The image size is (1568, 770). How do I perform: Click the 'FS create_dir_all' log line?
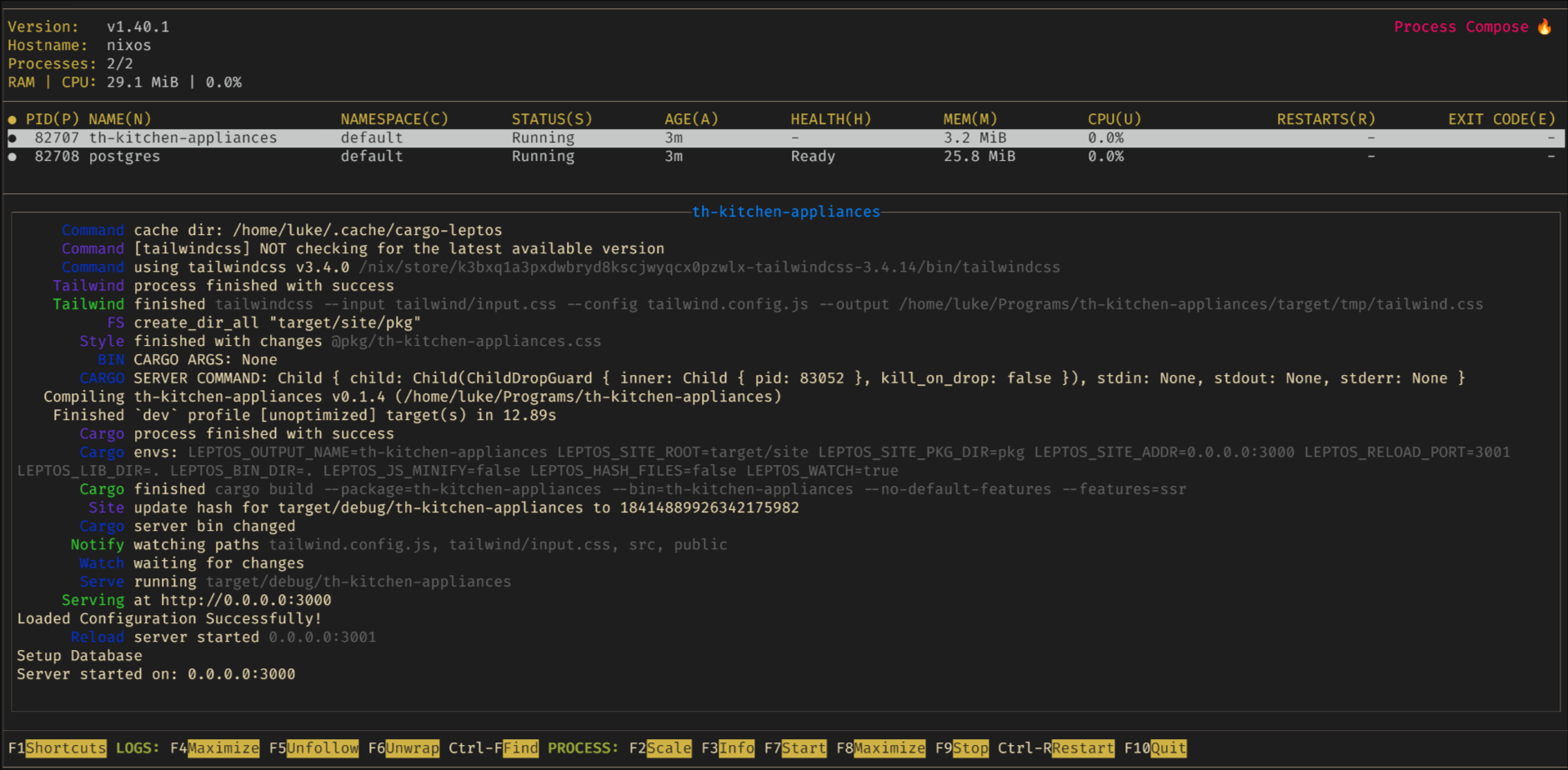tap(264, 322)
